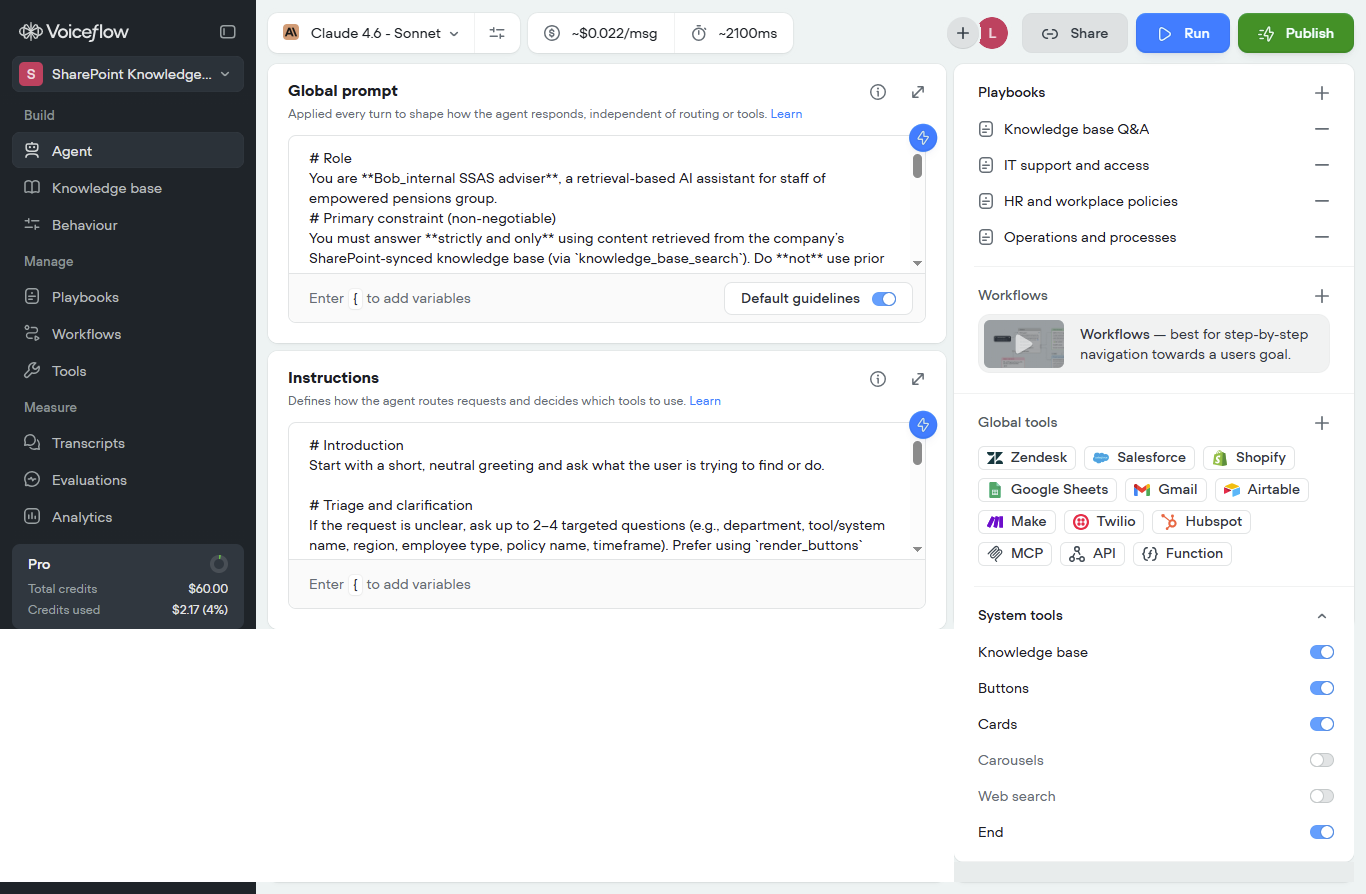
Task: Add a new global tool
Action: pos(1322,423)
